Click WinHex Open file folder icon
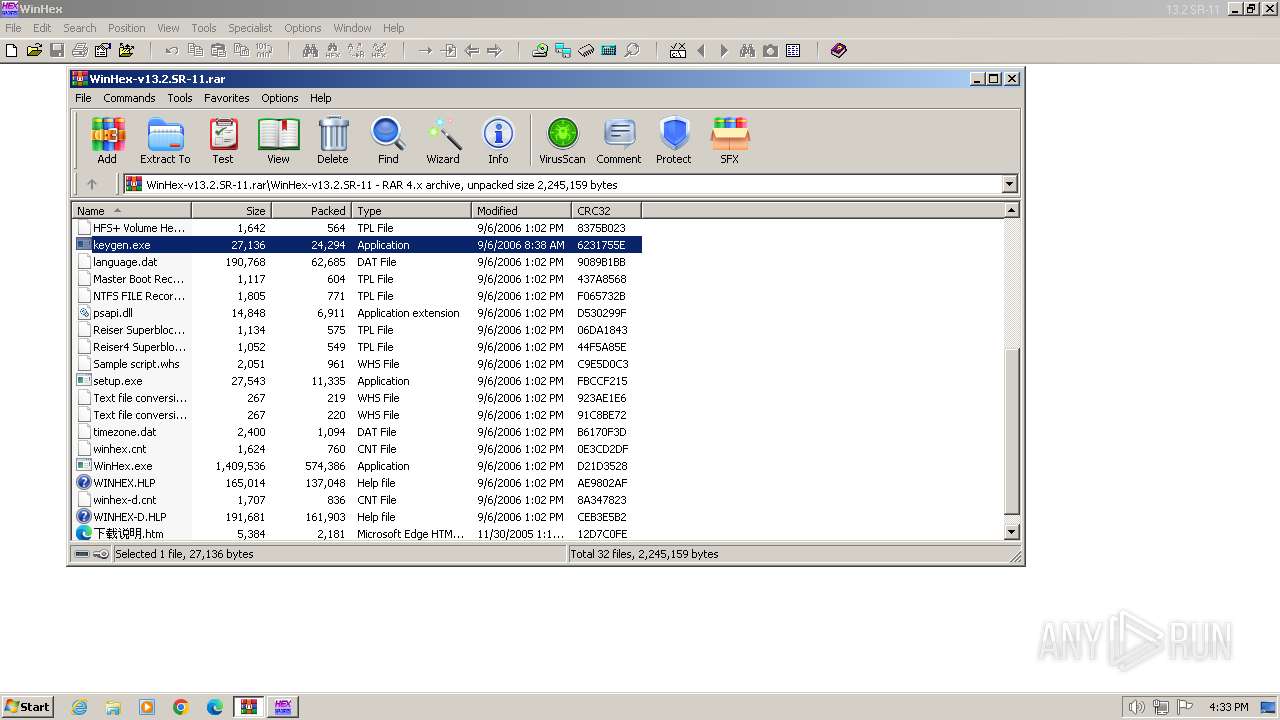 (34, 50)
